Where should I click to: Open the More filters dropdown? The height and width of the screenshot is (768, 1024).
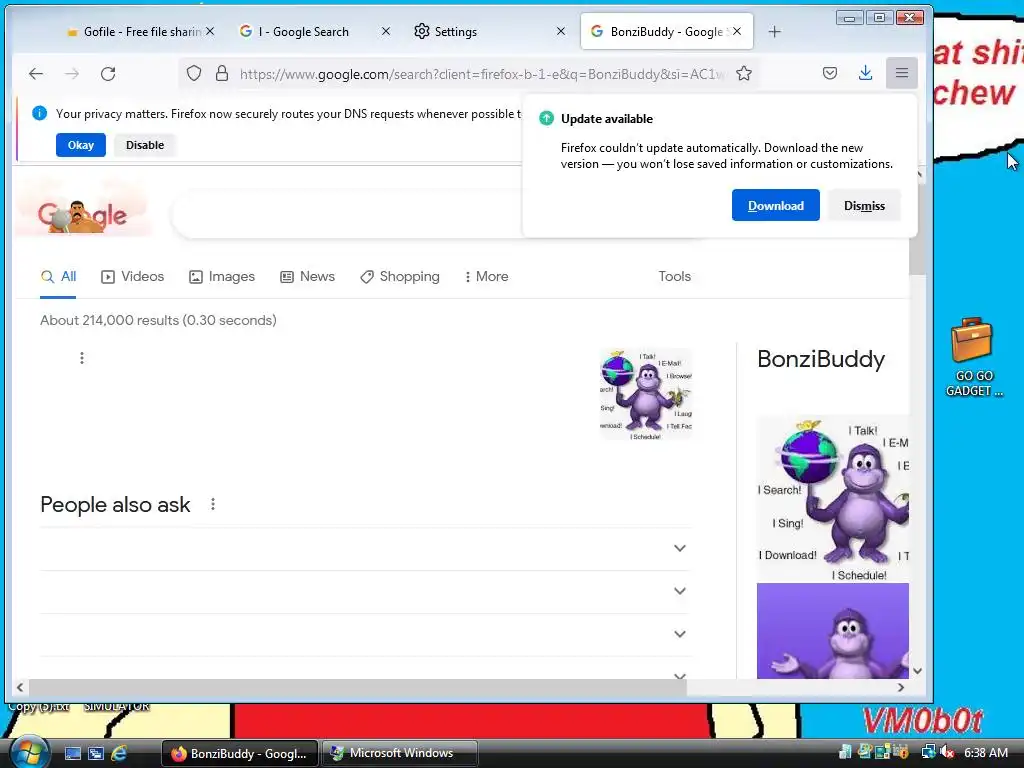[487, 276]
